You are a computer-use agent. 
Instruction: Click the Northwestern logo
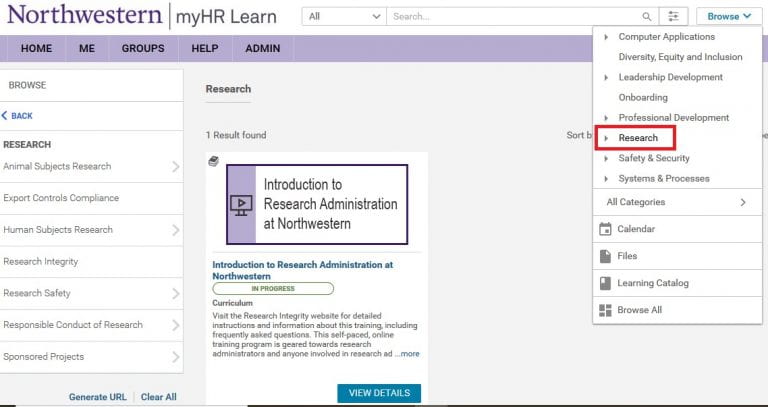point(84,15)
